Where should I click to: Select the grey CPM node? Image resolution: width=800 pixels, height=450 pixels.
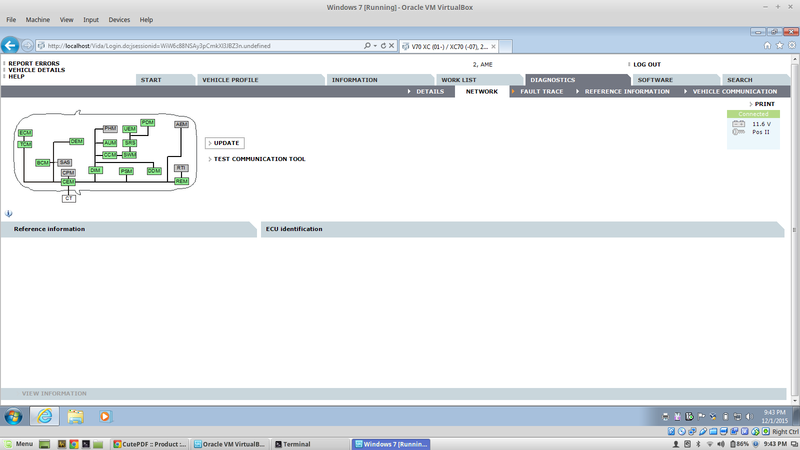click(68, 173)
